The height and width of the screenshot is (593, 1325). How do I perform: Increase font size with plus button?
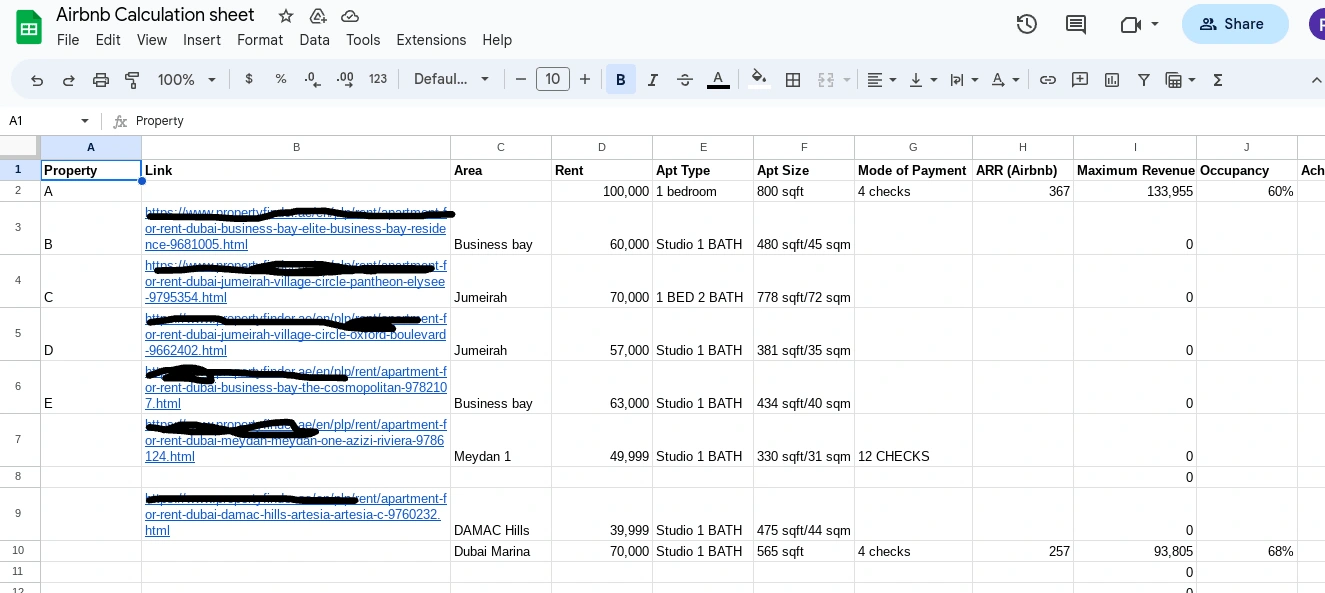coord(585,79)
